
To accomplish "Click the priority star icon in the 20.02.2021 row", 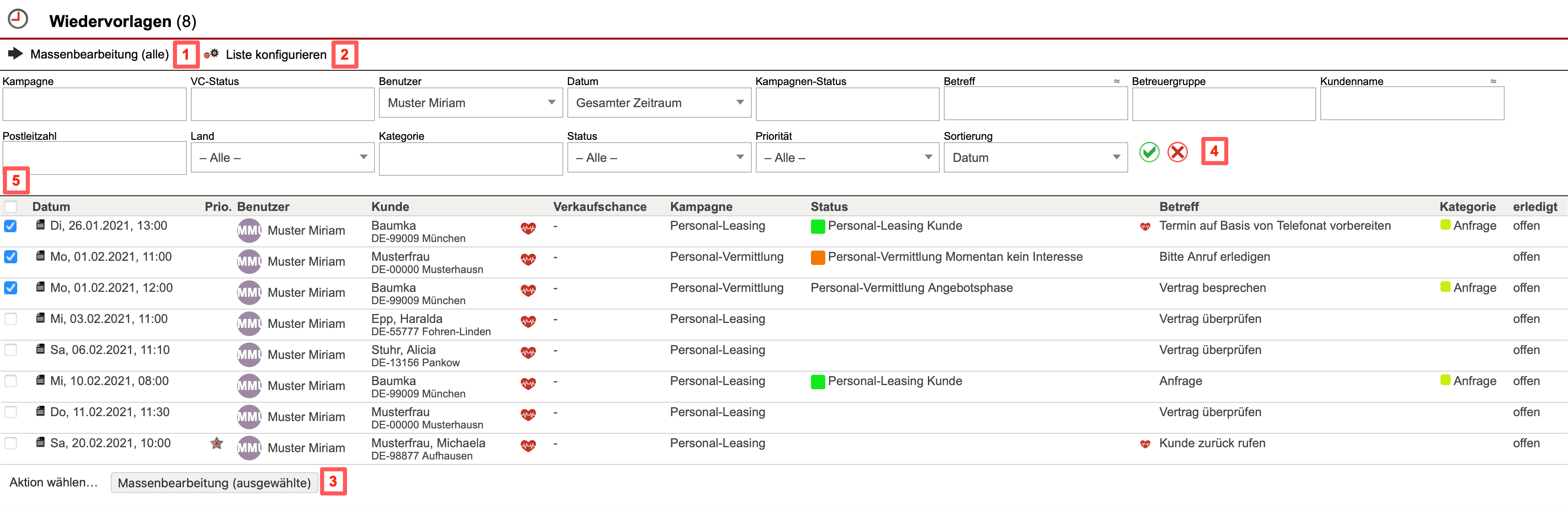I will (216, 444).
